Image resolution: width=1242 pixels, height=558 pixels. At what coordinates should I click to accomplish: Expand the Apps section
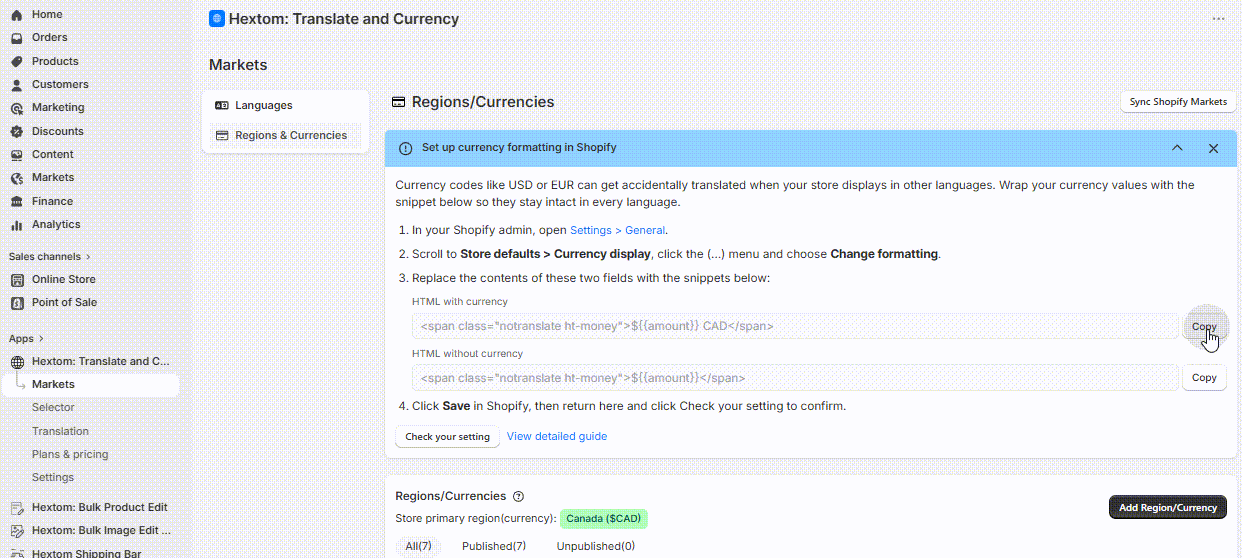pyautogui.click(x=27, y=338)
